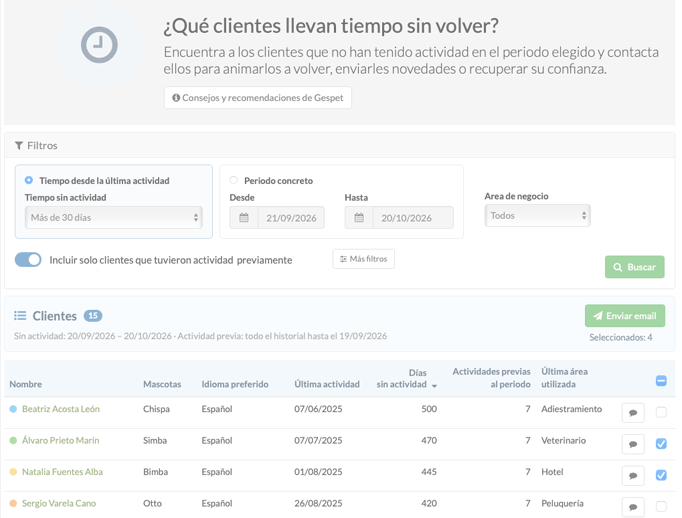Open Tiempo sin actividad dropdown
This screenshot has height=518, width=682.
pyautogui.click(x=114, y=217)
